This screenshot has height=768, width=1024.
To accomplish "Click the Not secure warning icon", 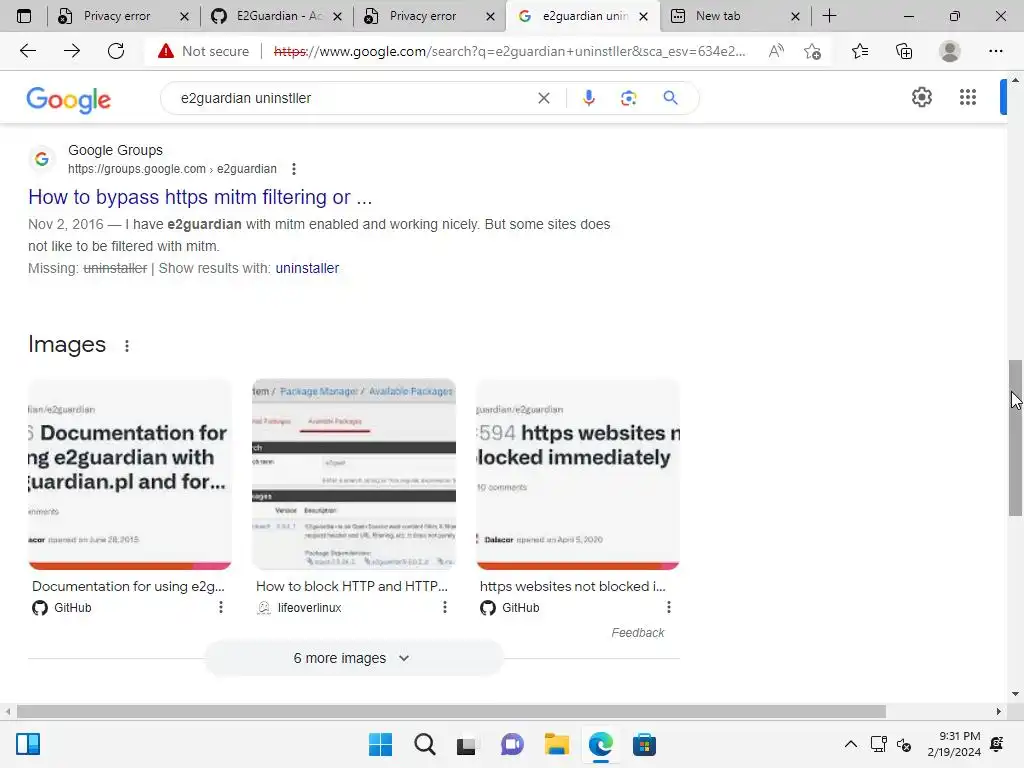I will click(166, 51).
